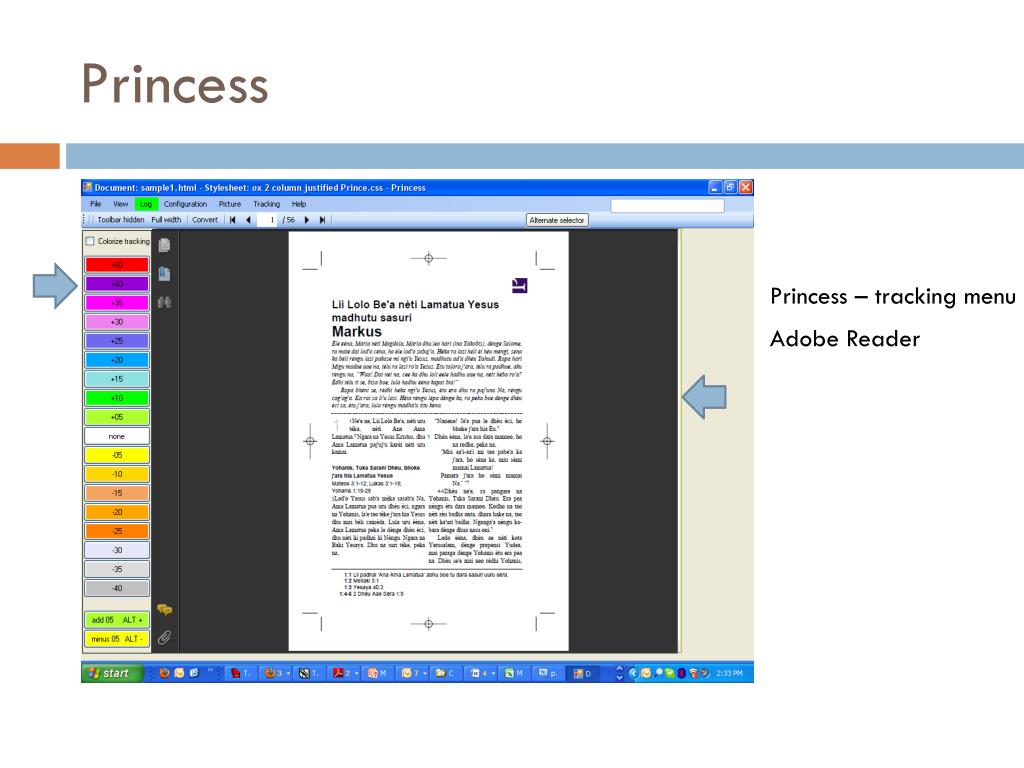Open the Adobe Reader bookmarks panel icon

pos(165,274)
